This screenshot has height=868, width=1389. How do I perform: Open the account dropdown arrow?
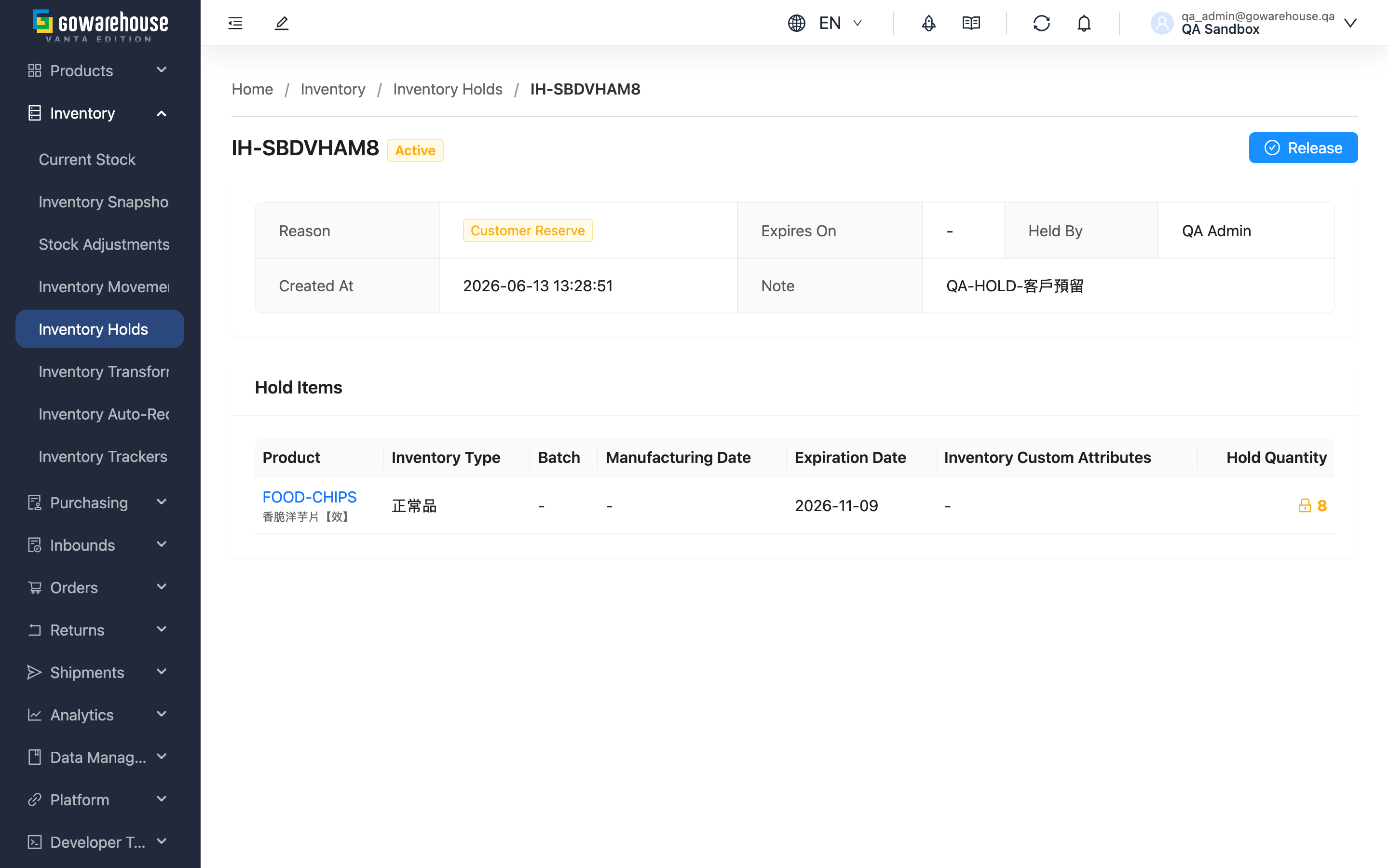click(1350, 23)
